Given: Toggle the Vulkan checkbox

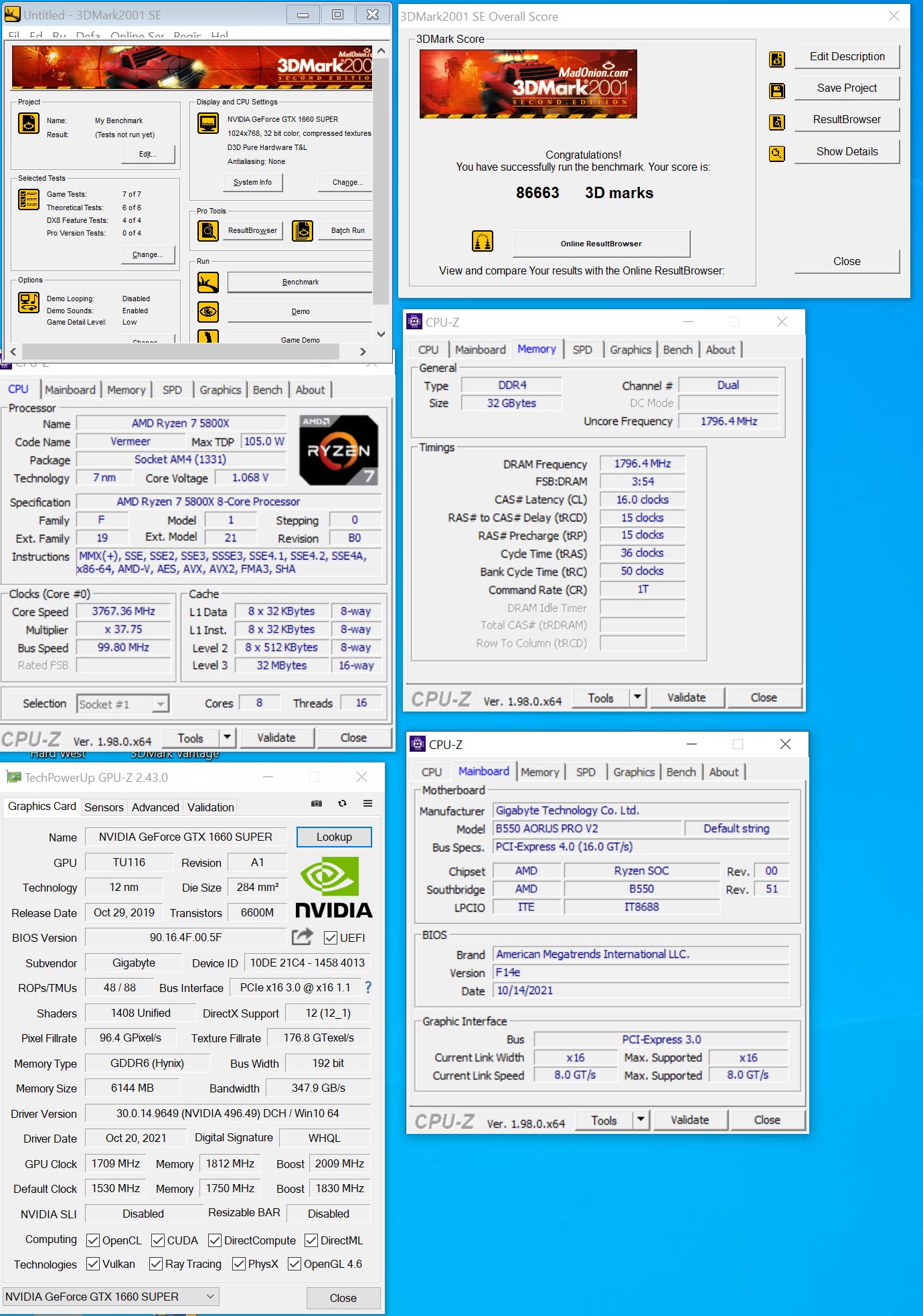Looking at the screenshot, I should (93, 1264).
